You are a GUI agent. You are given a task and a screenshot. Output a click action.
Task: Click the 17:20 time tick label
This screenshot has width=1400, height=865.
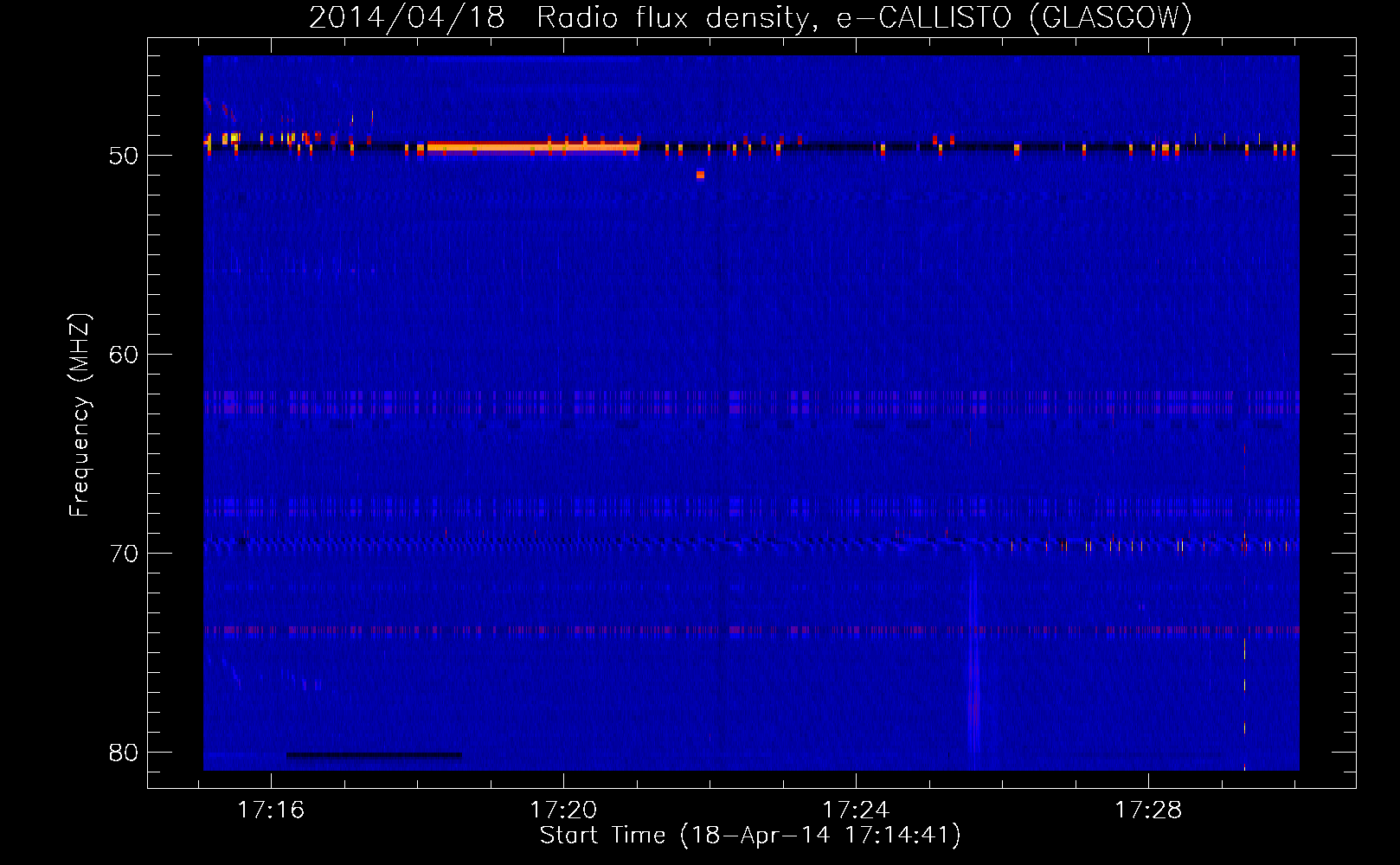pyautogui.click(x=563, y=811)
